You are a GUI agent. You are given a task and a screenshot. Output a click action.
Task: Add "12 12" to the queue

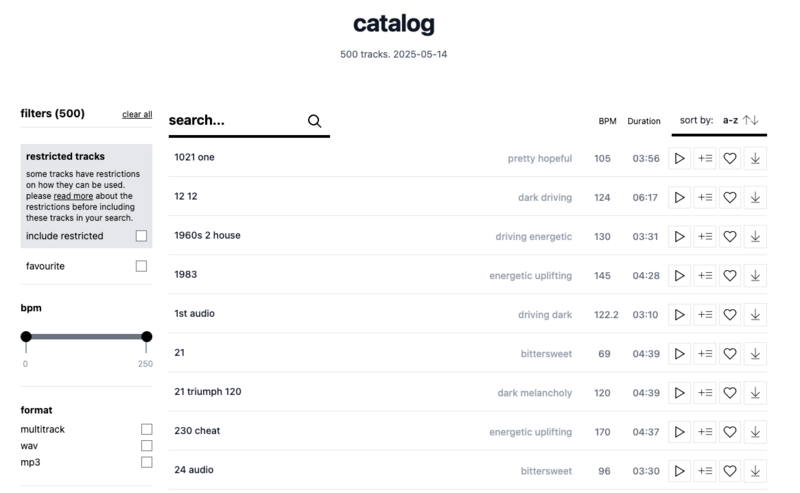click(x=705, y=197)
